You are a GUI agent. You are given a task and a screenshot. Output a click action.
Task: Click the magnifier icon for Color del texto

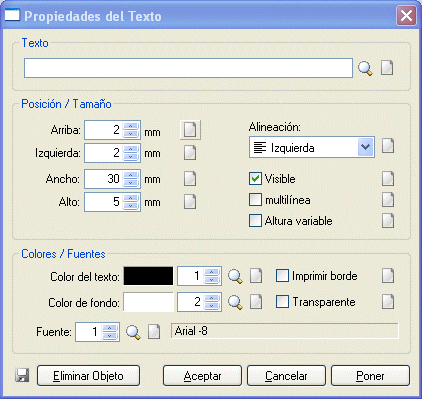pos(235,277)
